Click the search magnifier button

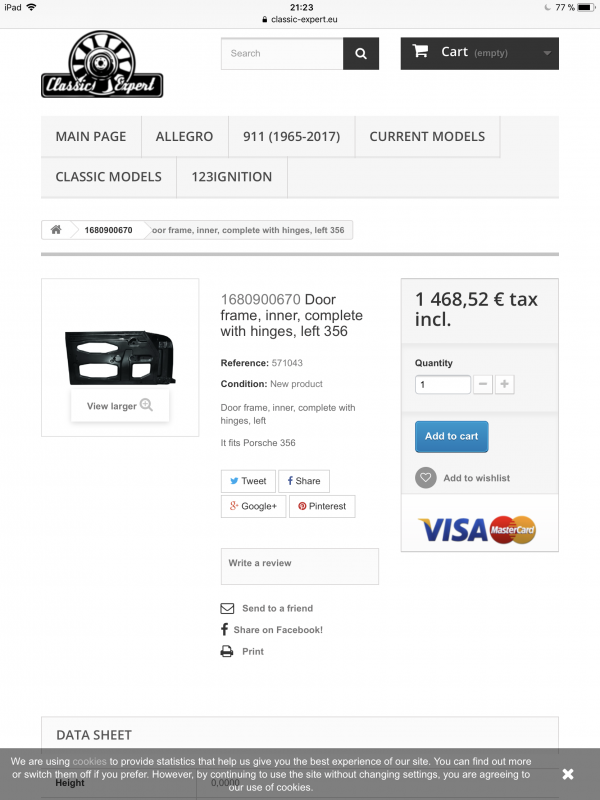[361, 54]
